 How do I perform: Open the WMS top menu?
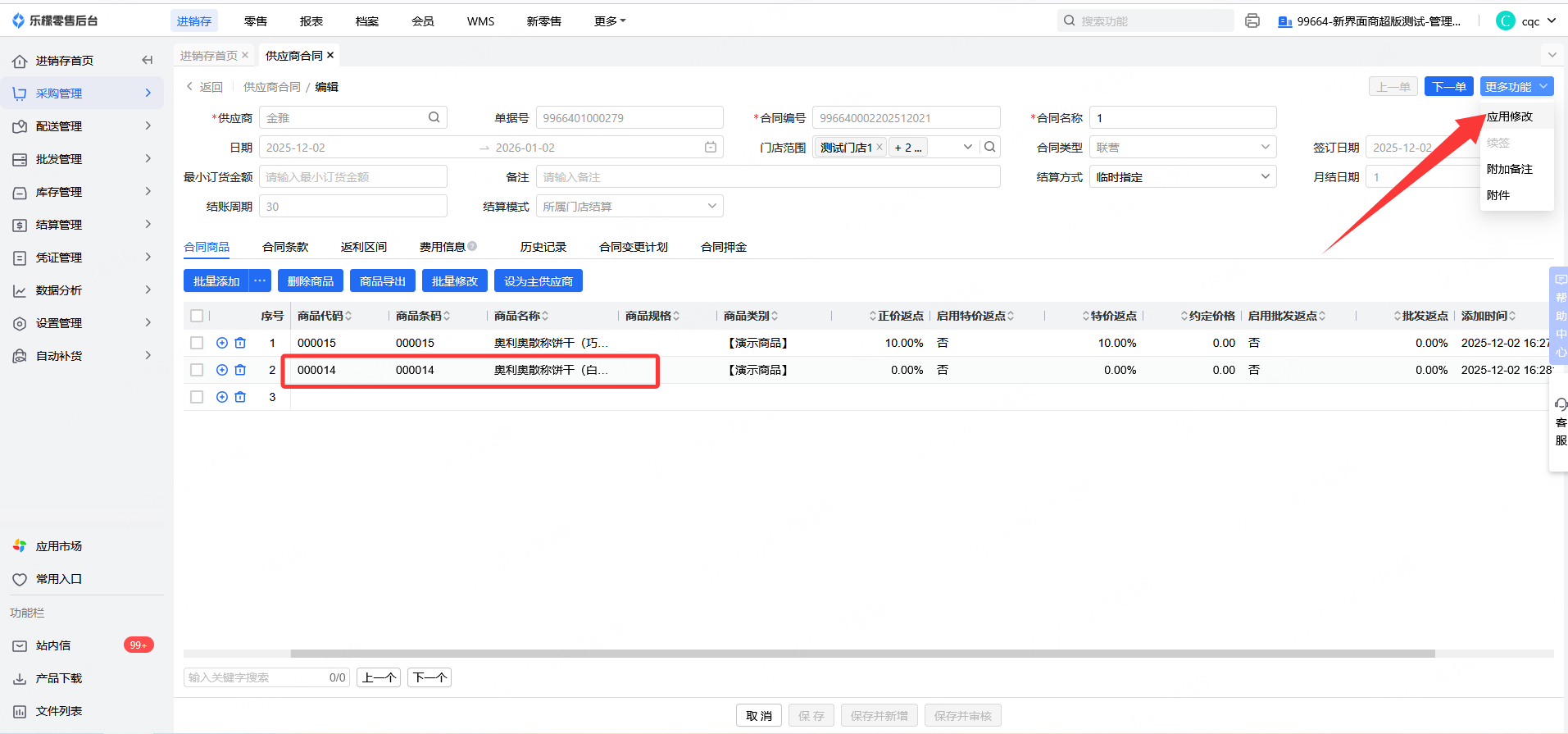click(481, 21)
